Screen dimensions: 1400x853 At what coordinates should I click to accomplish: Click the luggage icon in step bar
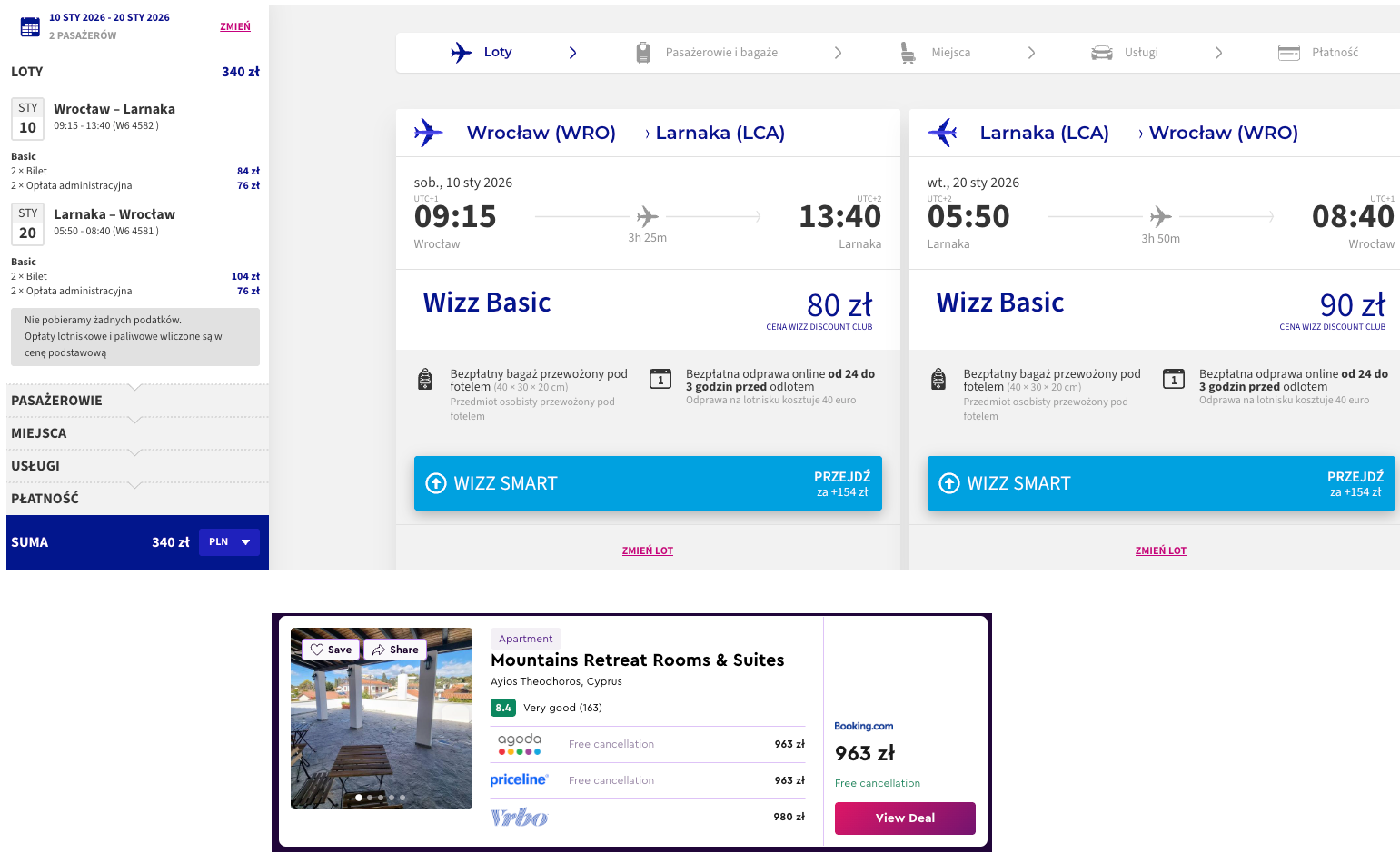point(643,53)
